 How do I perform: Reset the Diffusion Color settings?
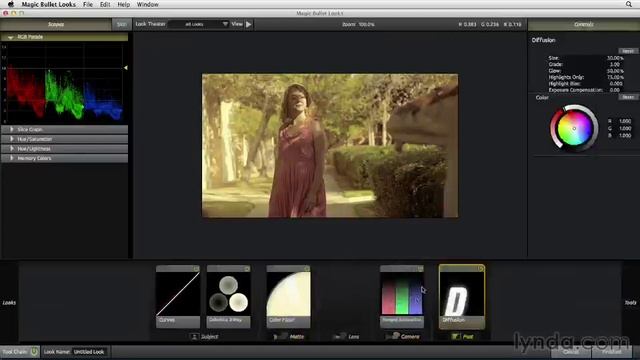[x=628, y=97]
